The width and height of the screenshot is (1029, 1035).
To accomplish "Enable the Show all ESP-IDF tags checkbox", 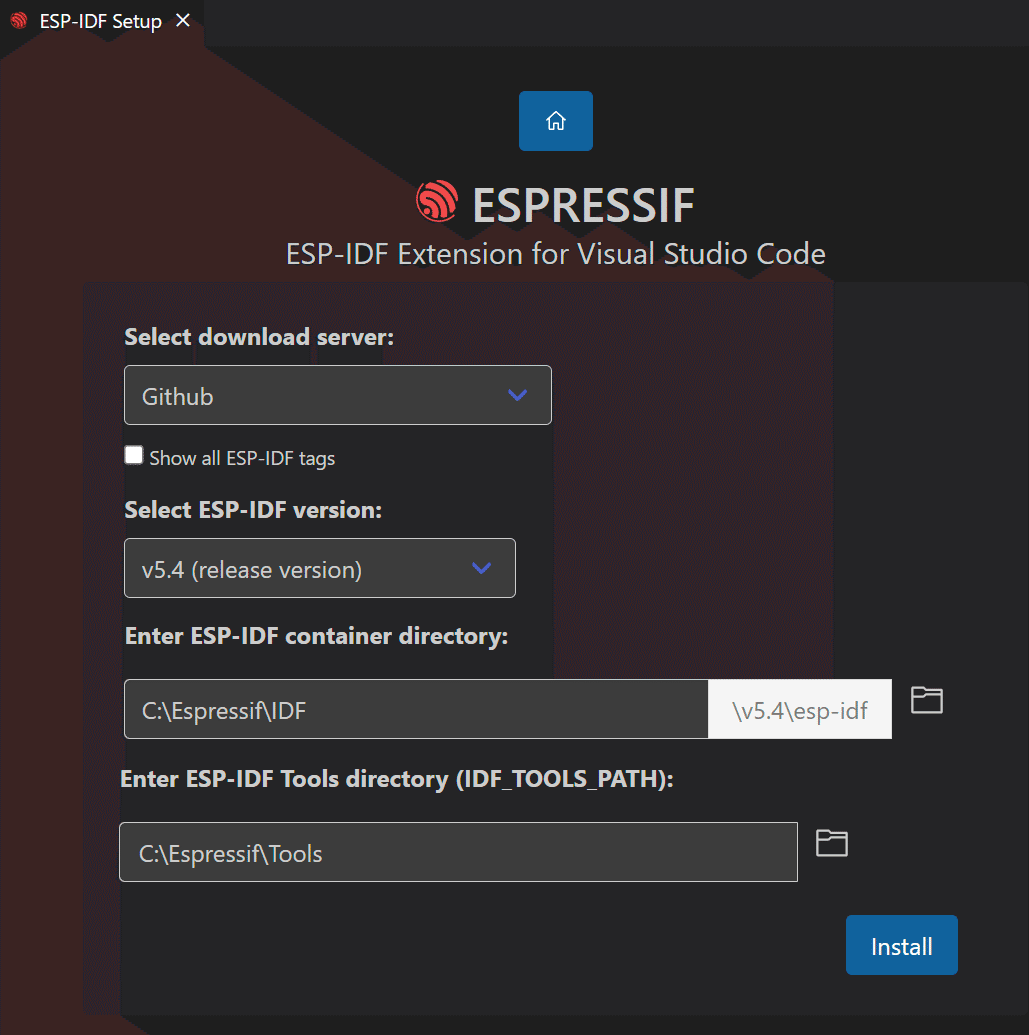I will tap(133, 454).
